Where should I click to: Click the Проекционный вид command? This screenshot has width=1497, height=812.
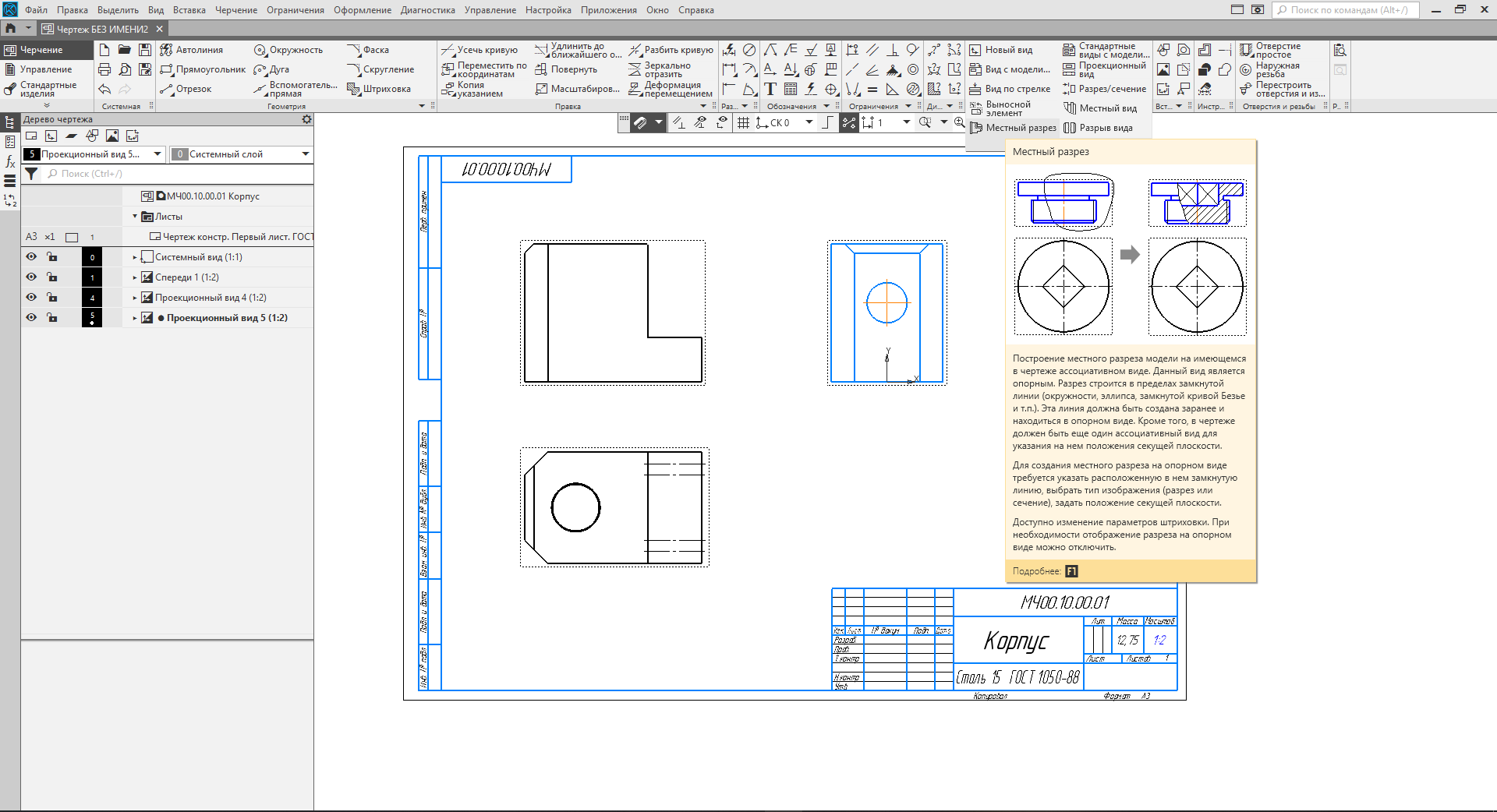(x=1104, y=69)
